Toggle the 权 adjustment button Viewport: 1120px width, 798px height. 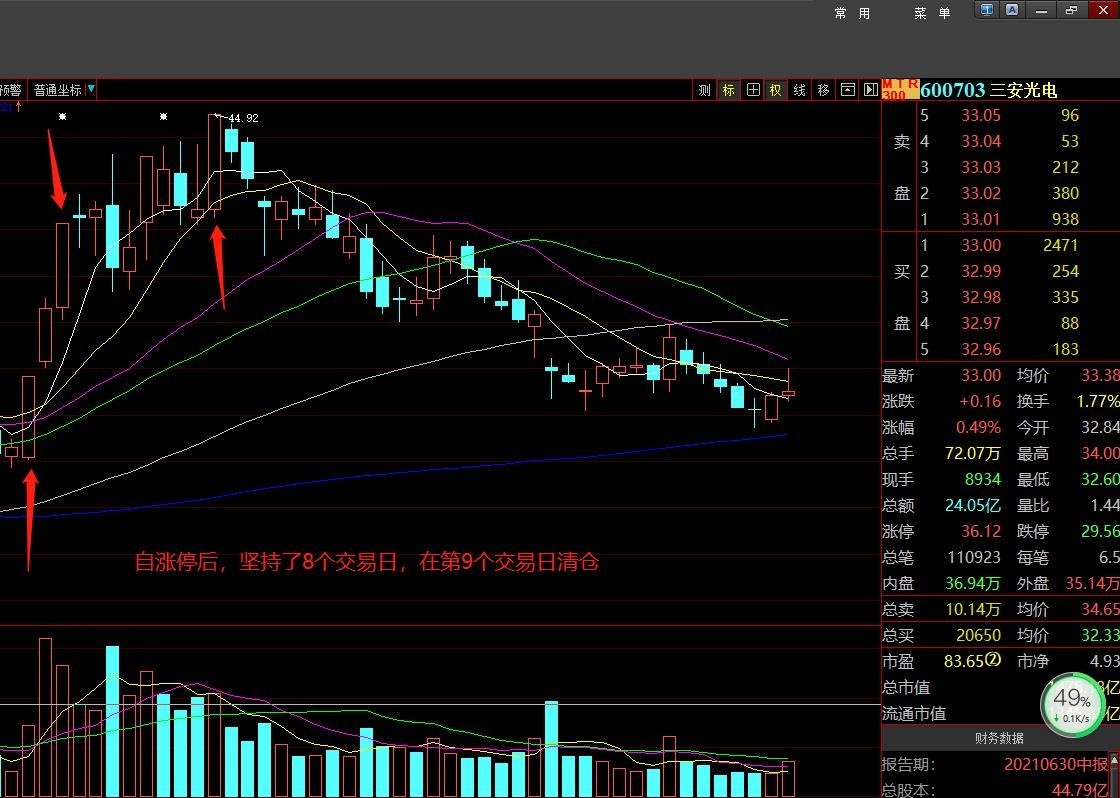coord(775,90)
